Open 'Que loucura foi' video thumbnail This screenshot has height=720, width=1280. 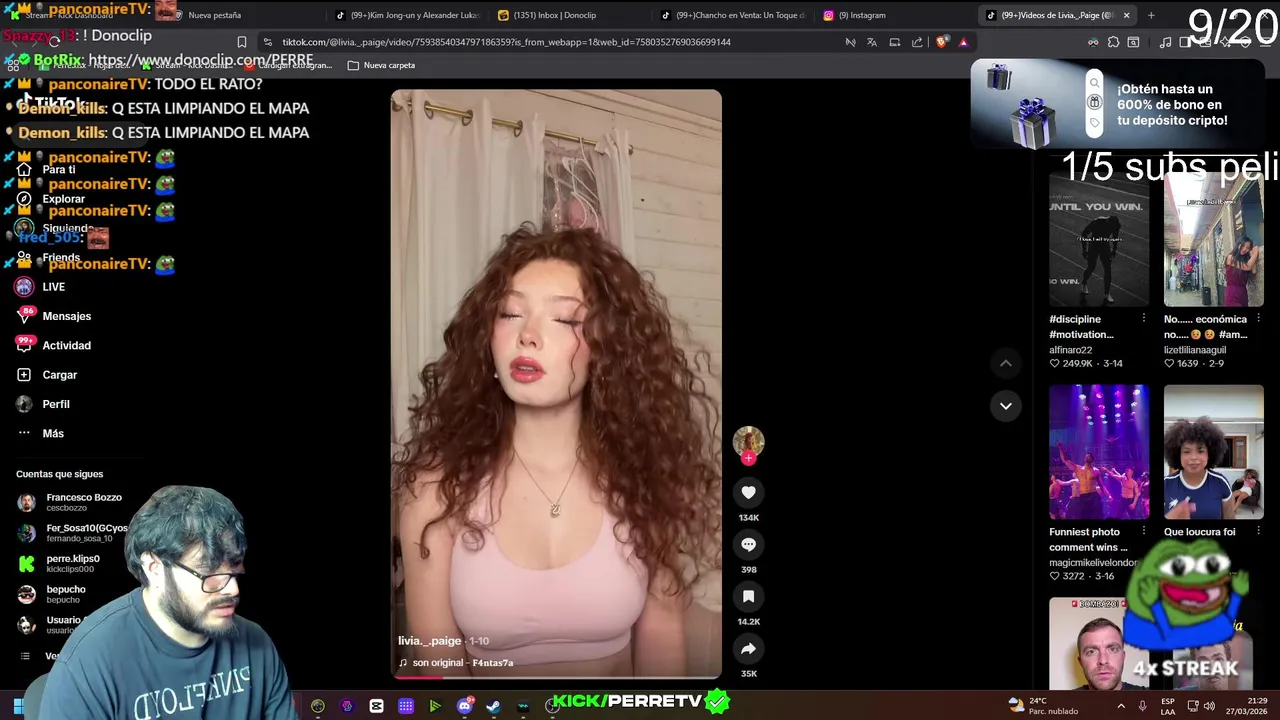tap(1213, 452)
